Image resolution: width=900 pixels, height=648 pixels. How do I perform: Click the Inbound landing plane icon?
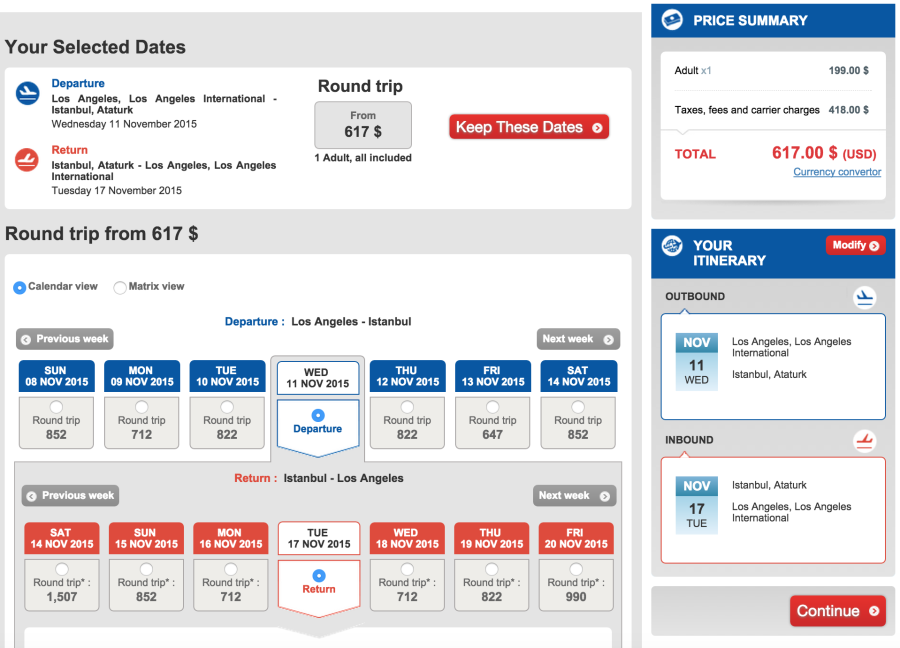coord(864,440)
